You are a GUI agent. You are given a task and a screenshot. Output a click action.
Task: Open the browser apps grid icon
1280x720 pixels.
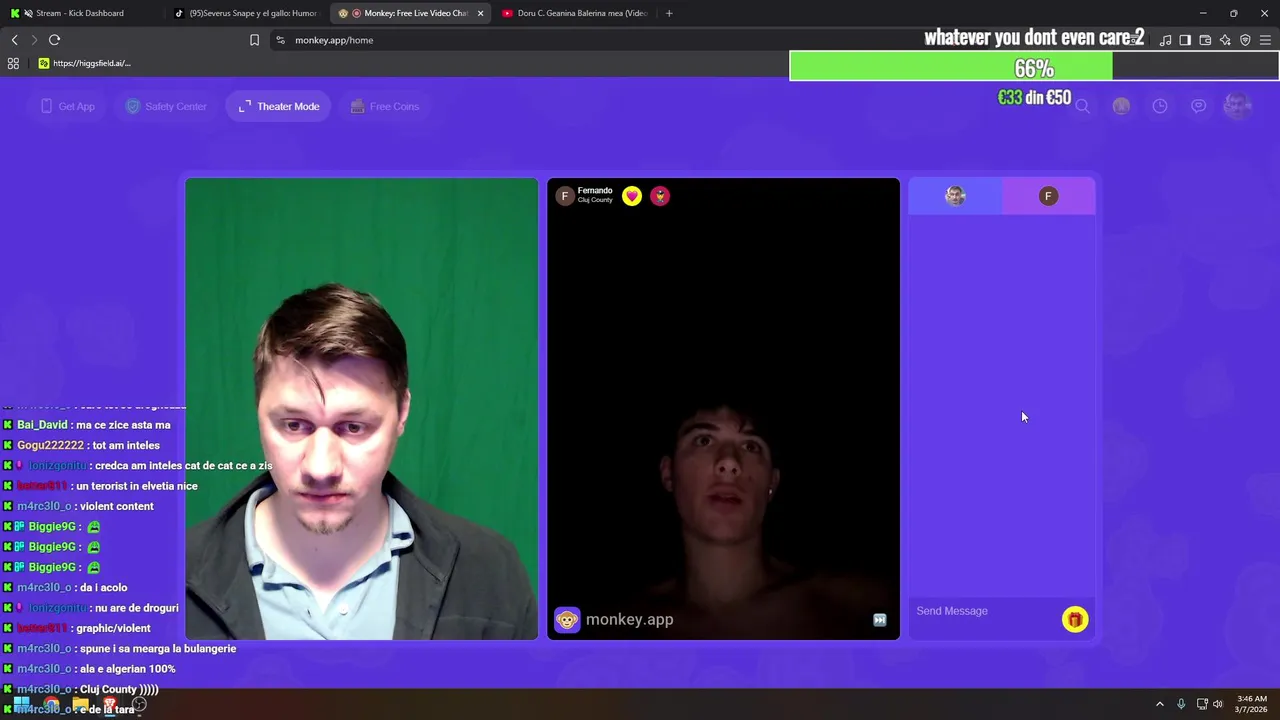[13, 63]
